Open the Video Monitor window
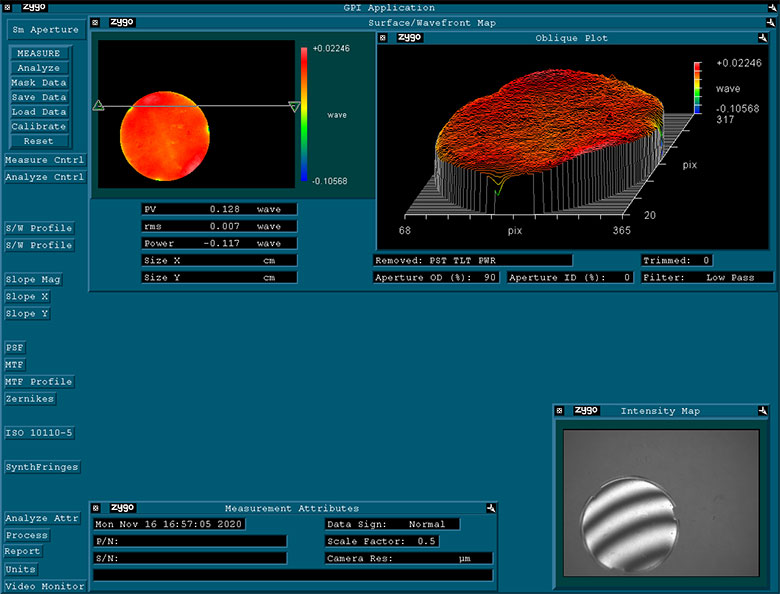This screenshot has height=594, width=780. pyautogui.click(x=45, y=586)
